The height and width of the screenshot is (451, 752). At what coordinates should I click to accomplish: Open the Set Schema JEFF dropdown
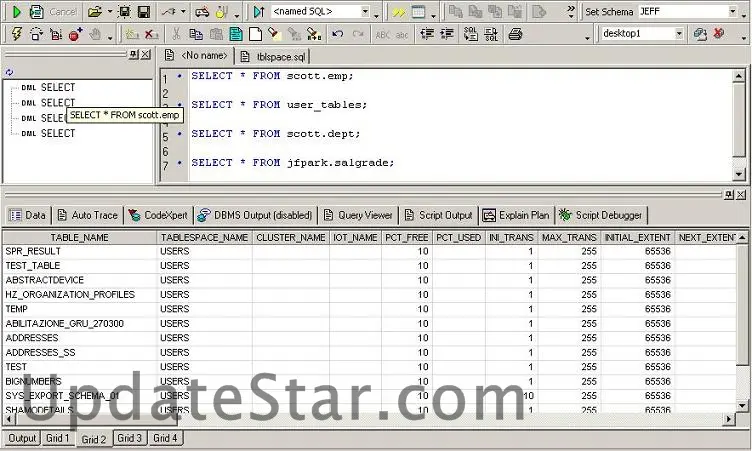[x=732, y=12]
